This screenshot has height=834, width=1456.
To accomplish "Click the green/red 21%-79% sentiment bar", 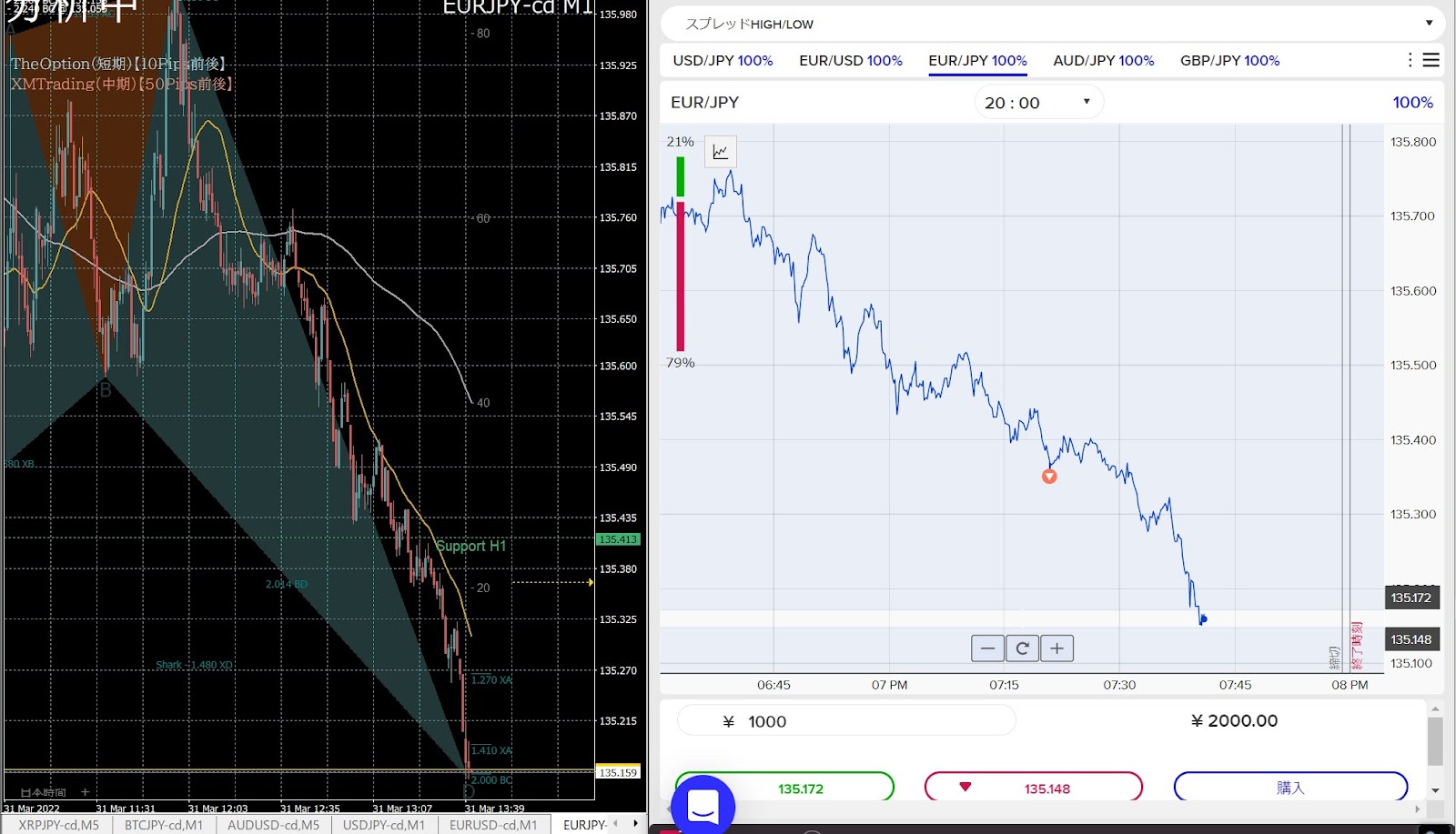I will tap(680, 253).
